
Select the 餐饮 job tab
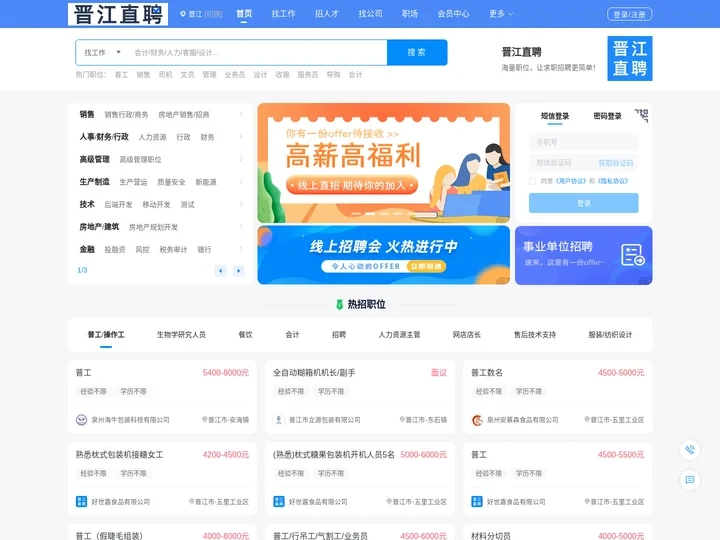coord(246,335)
